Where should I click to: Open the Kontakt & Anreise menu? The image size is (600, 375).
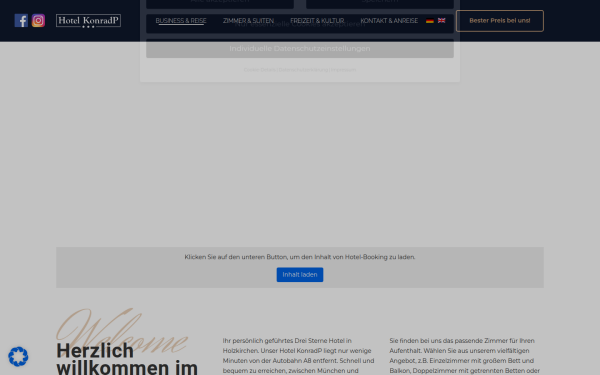click(389, 21)
